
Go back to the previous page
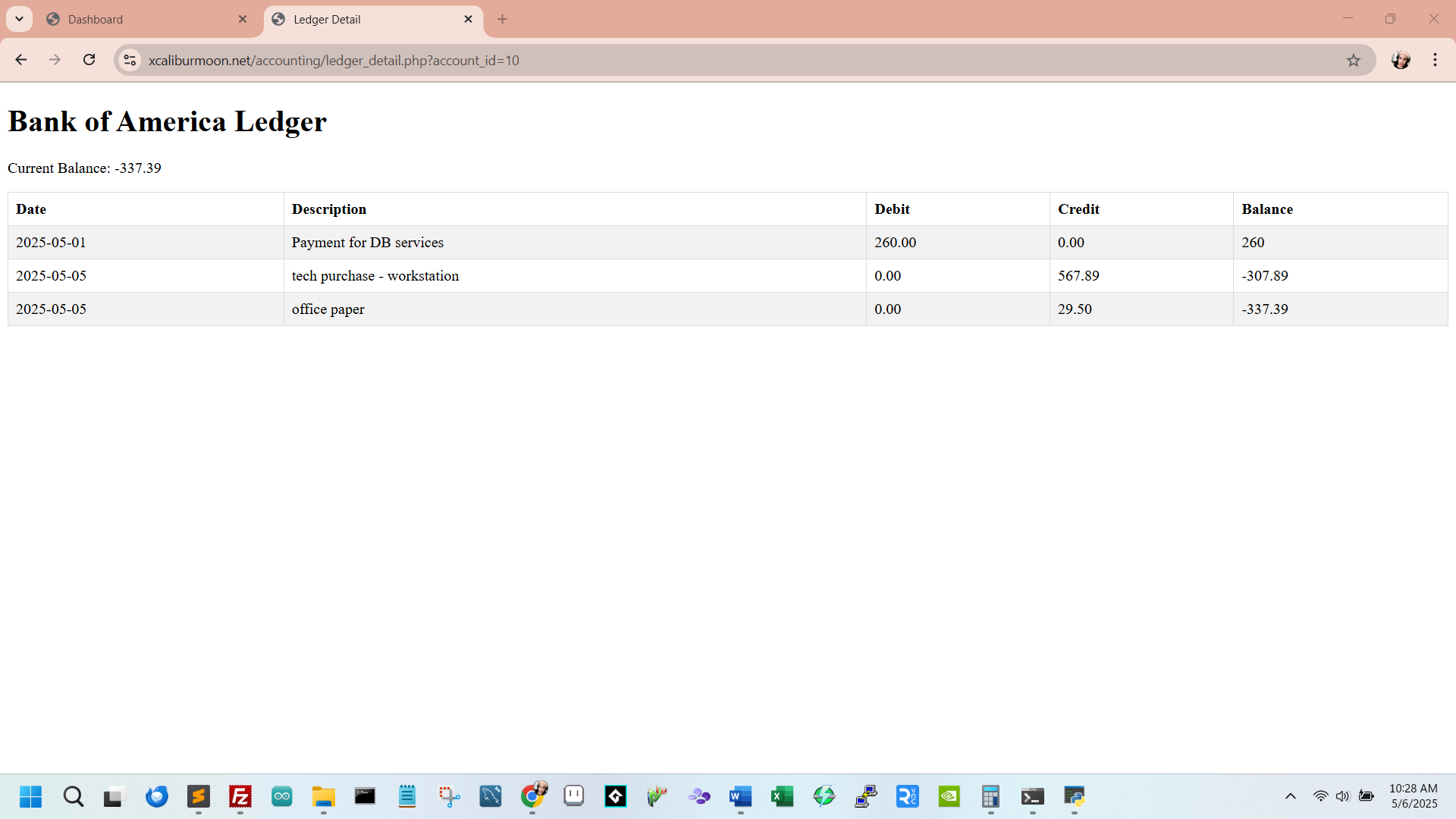click(21, 60)
